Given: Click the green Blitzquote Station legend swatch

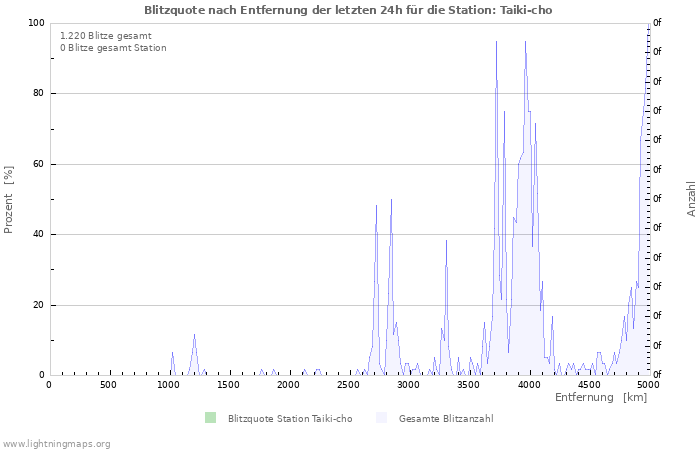Looking at the screenshot, I should coord(209,418).
